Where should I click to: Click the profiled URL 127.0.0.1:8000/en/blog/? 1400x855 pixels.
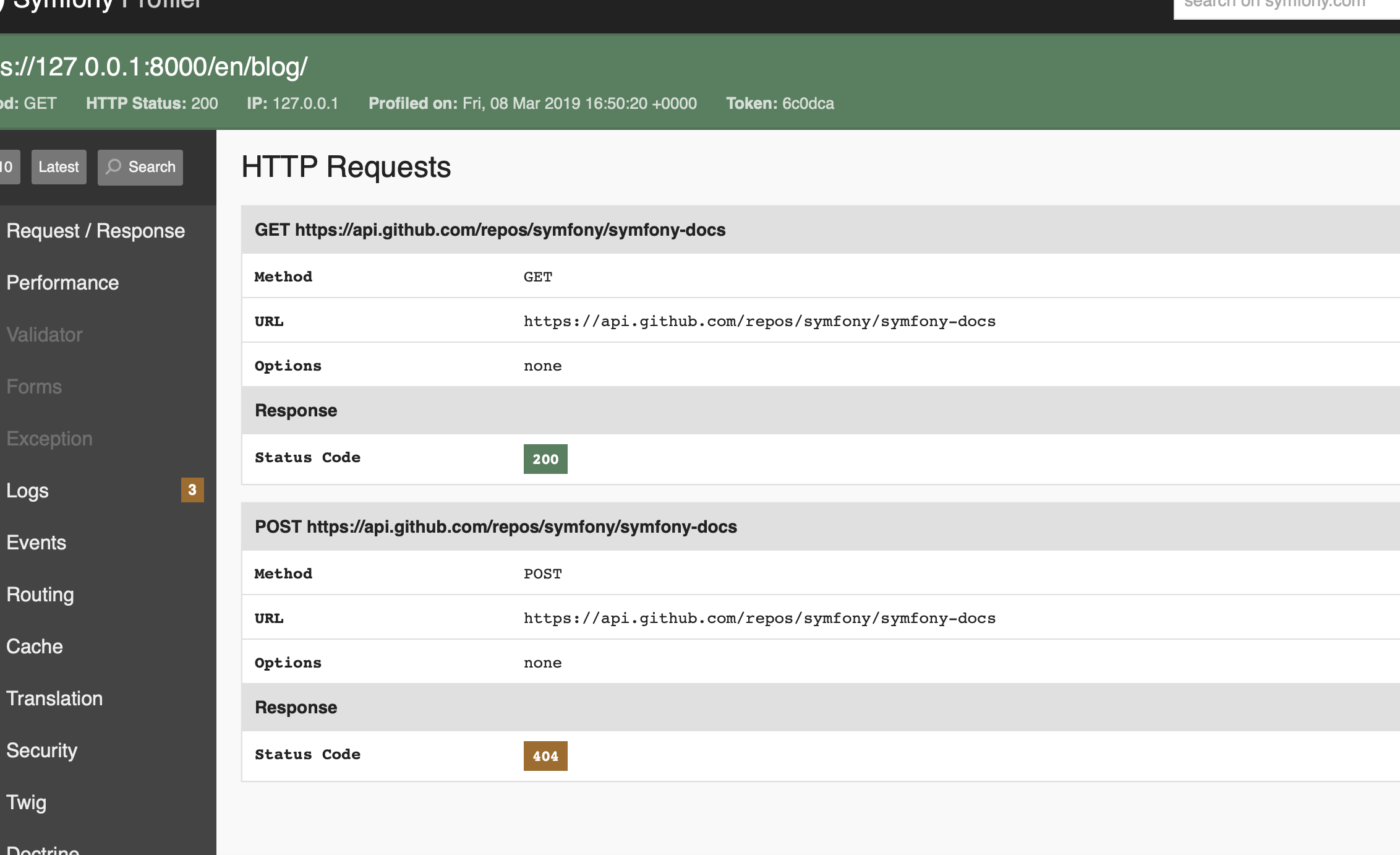pyautogui.click(x=153, y=67)
